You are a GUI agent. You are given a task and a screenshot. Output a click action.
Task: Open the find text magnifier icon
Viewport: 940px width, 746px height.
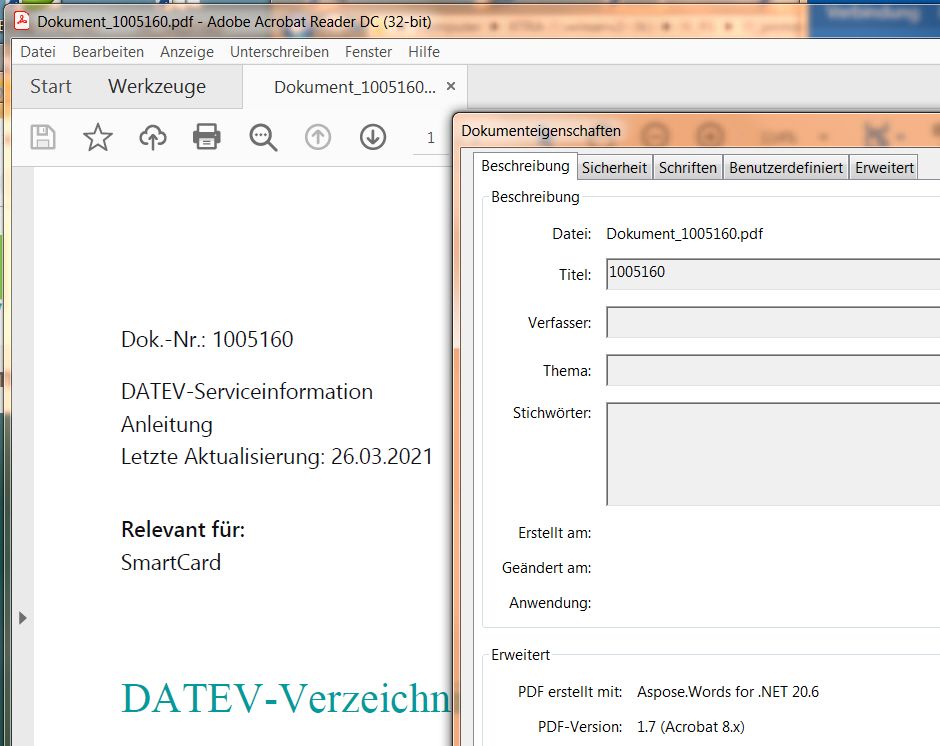(263, 137)
